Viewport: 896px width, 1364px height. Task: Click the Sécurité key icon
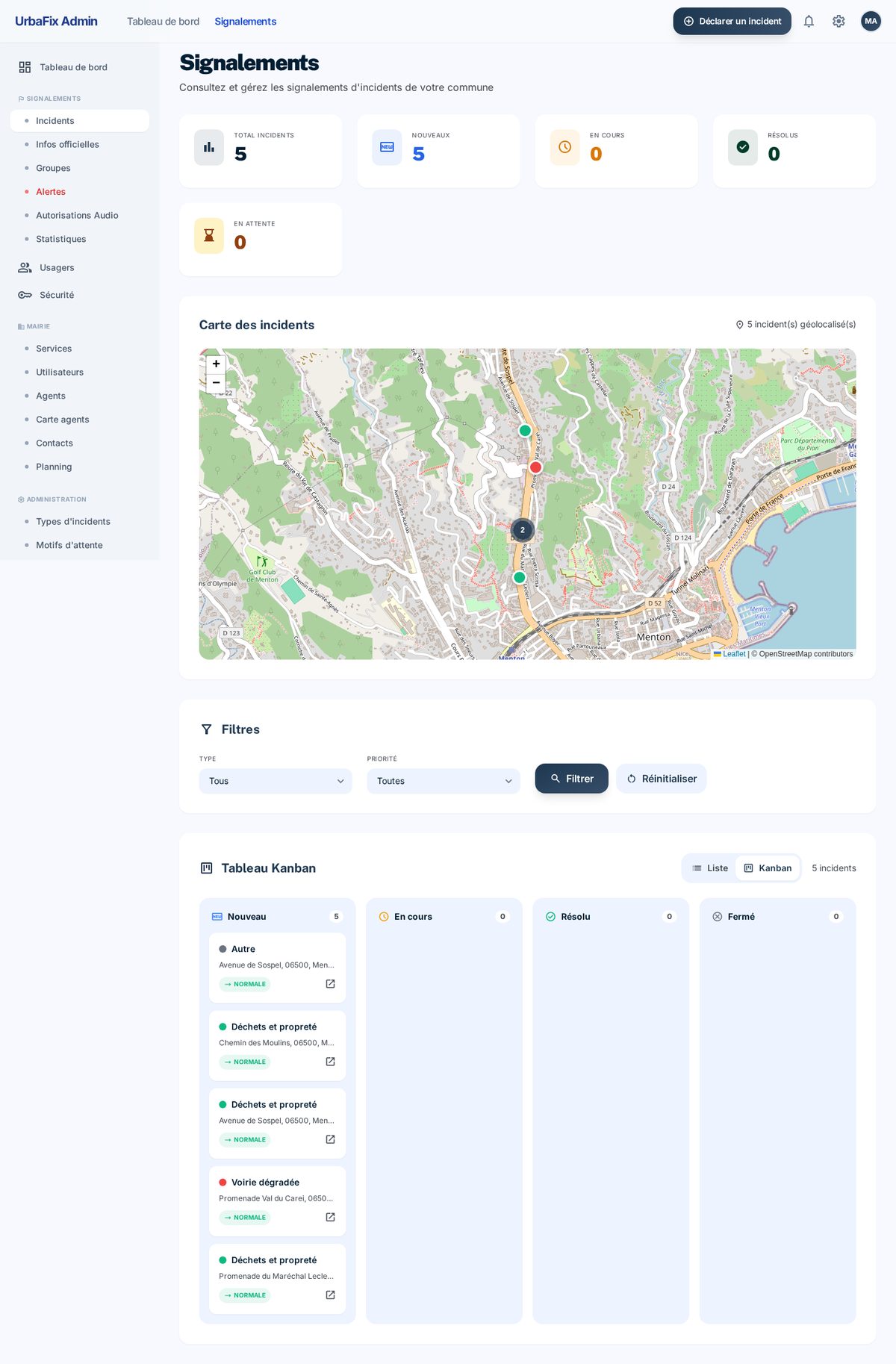click(25, 295)
